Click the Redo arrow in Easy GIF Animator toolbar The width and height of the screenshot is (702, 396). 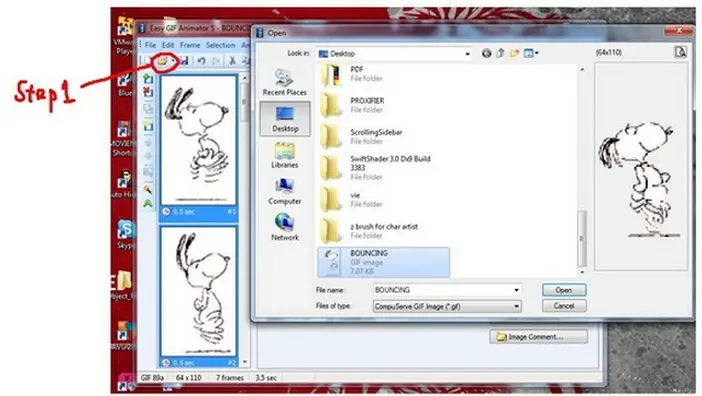[216, 60]
